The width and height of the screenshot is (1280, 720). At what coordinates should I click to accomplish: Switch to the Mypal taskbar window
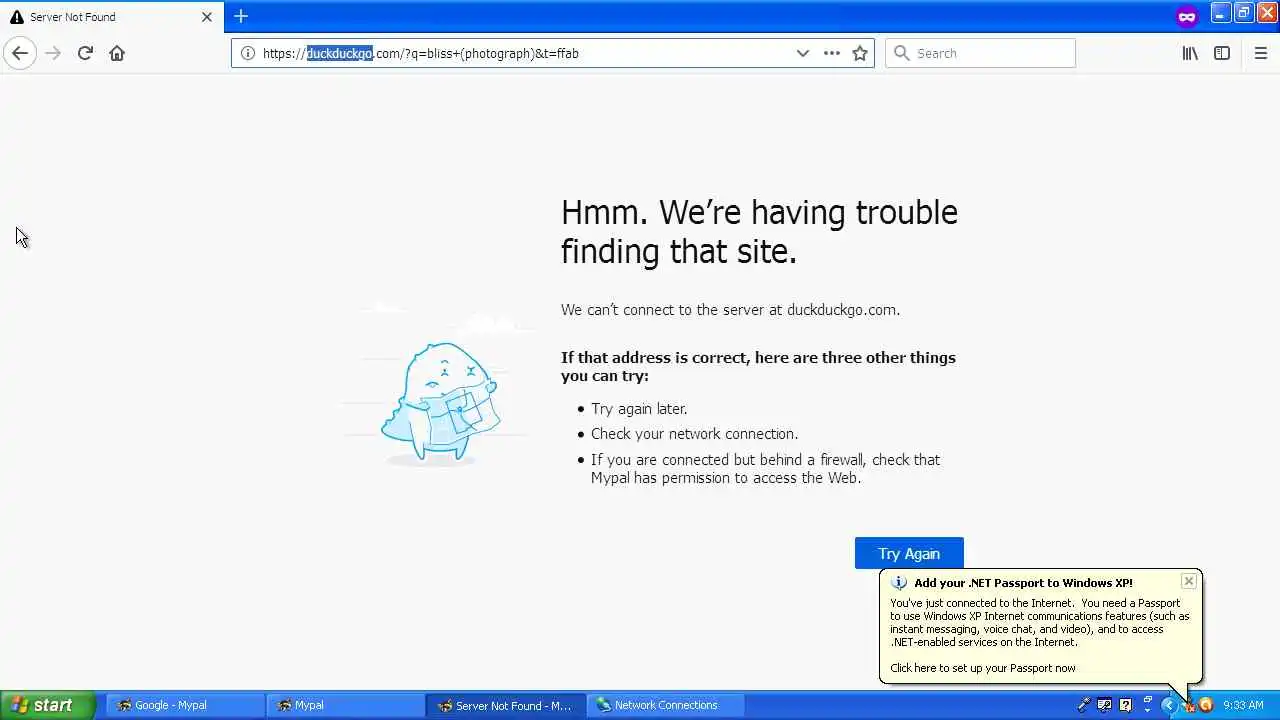[x=345, y=705]
